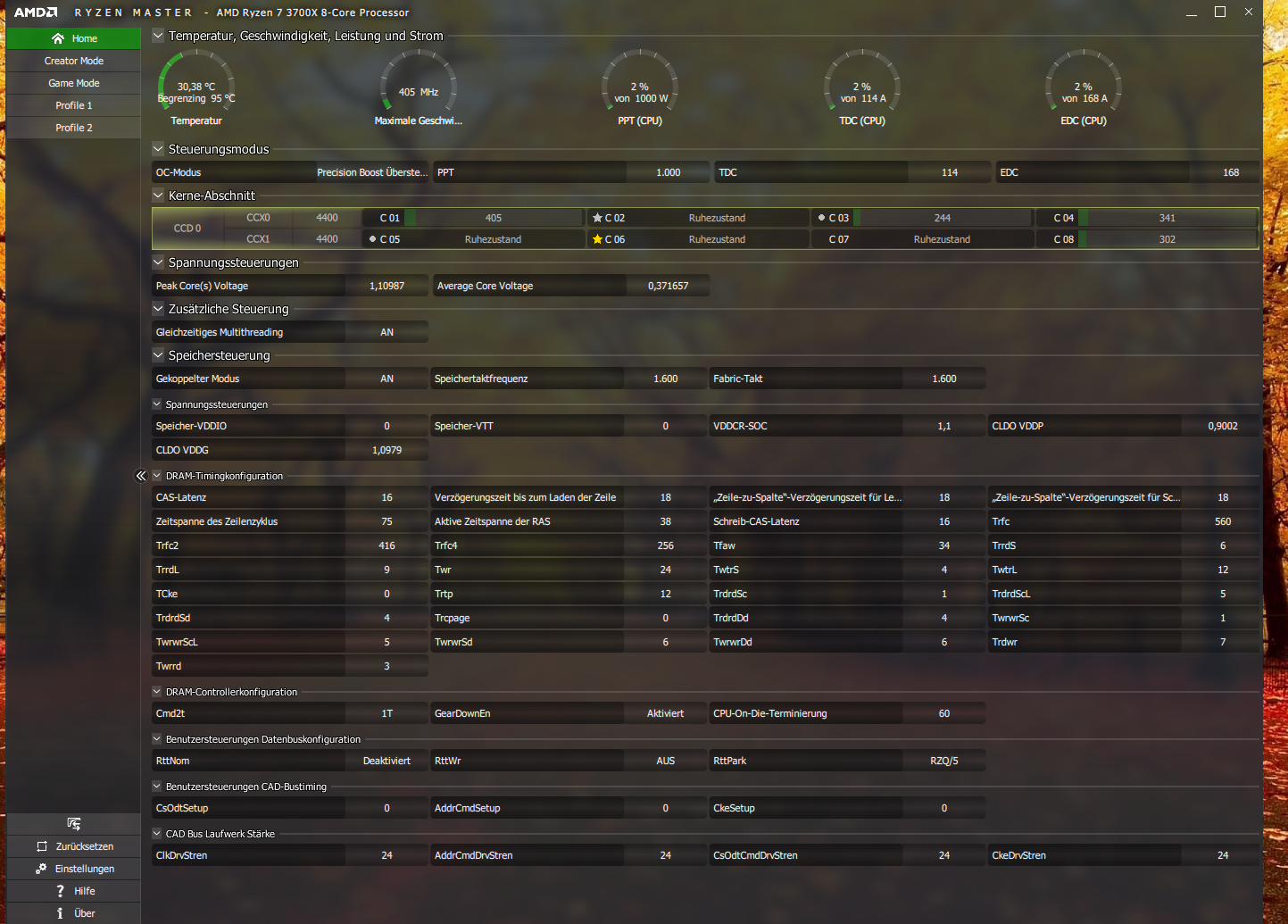1288x924 pixels.
Task: Collapse the CAD Bus Laufwerk Stärke subsection
Action: (x=157, y=834)
